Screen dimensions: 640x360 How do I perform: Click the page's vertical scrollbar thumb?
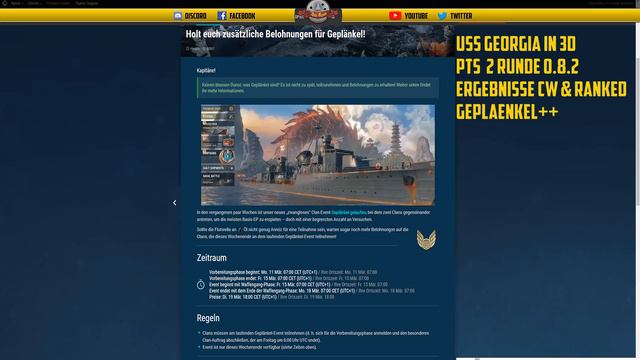pyautogui.click(x=638, y=131)
